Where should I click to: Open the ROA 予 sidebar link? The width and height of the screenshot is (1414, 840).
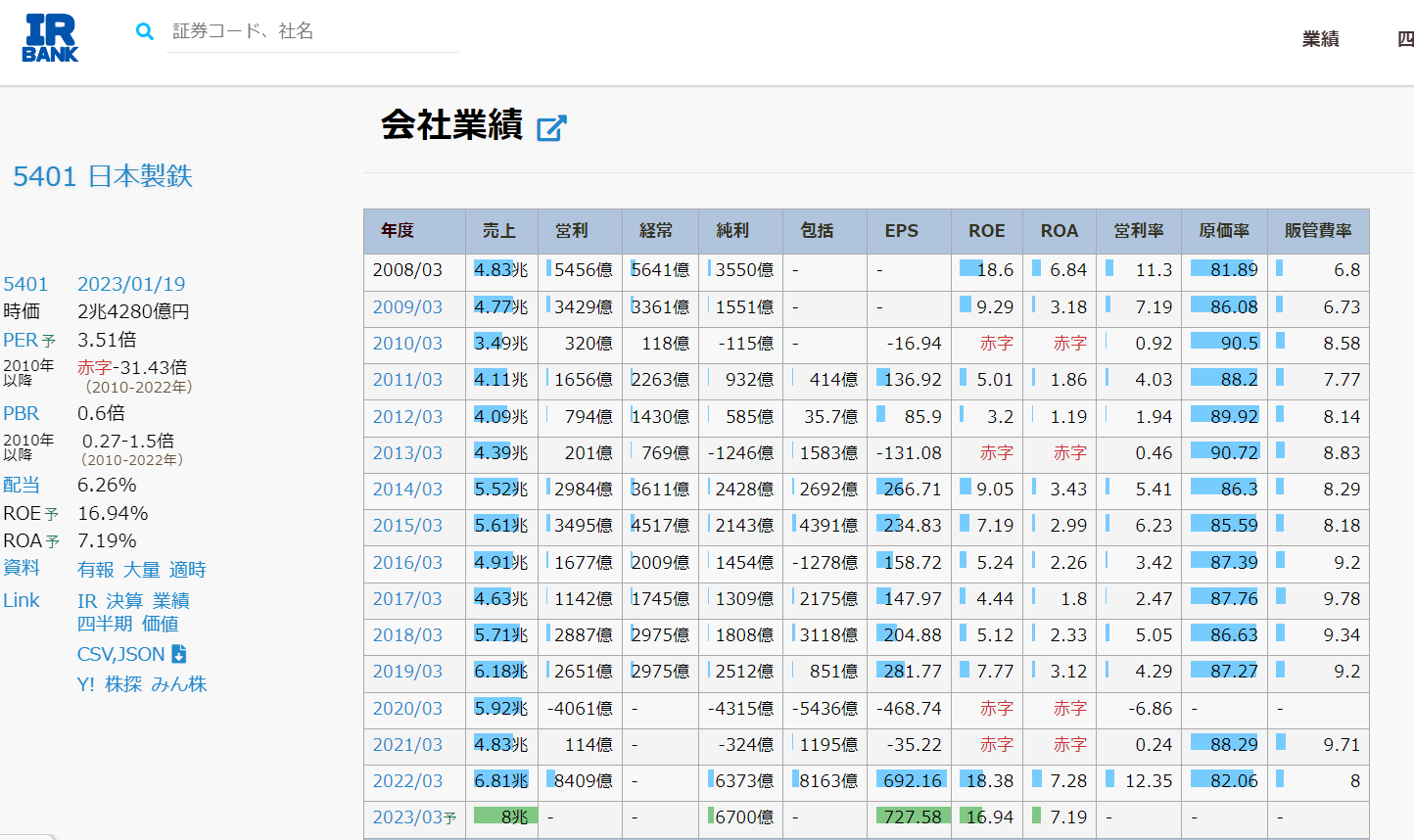point(31,540)
